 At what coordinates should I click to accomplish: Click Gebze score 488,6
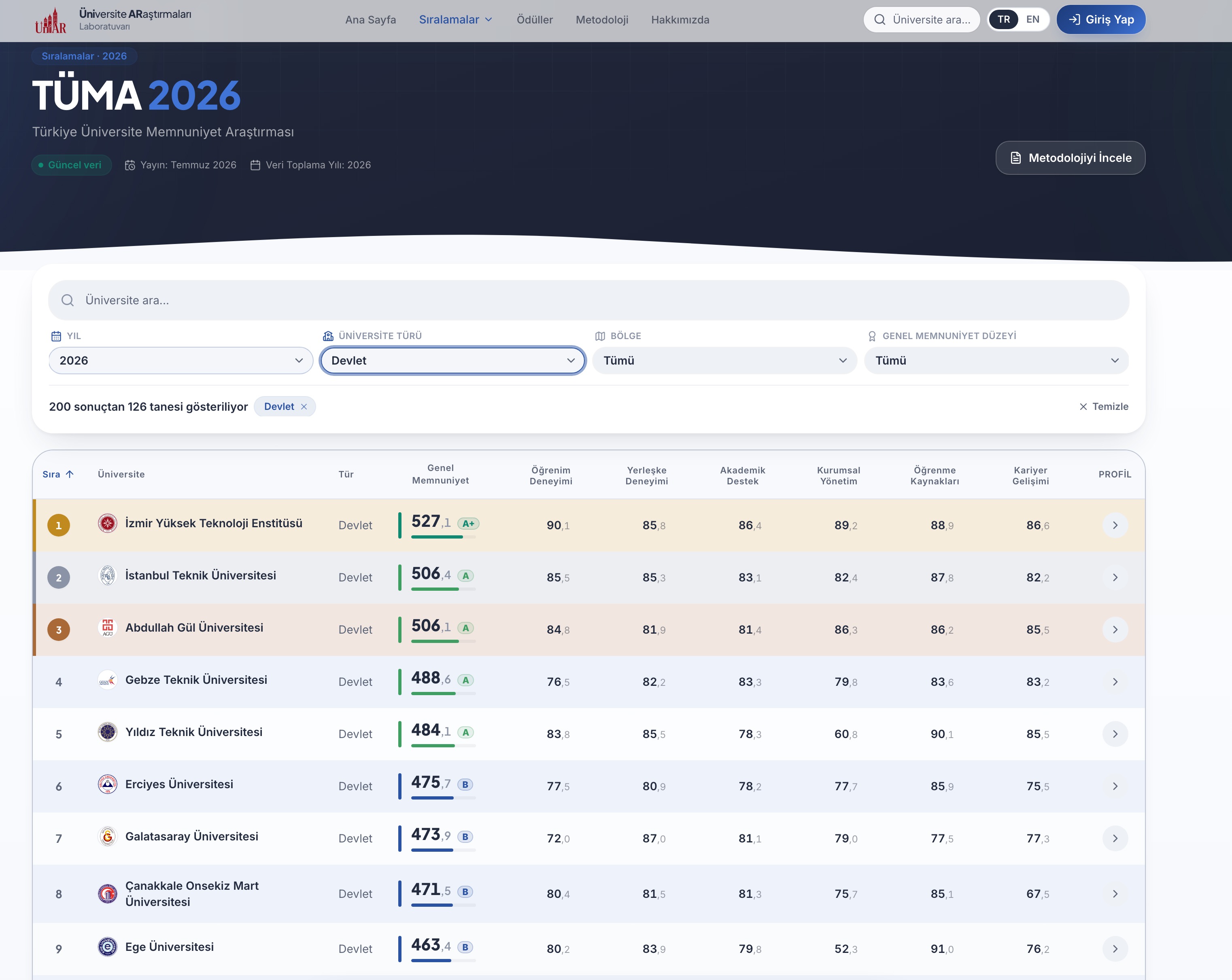[x=431, y=678]
